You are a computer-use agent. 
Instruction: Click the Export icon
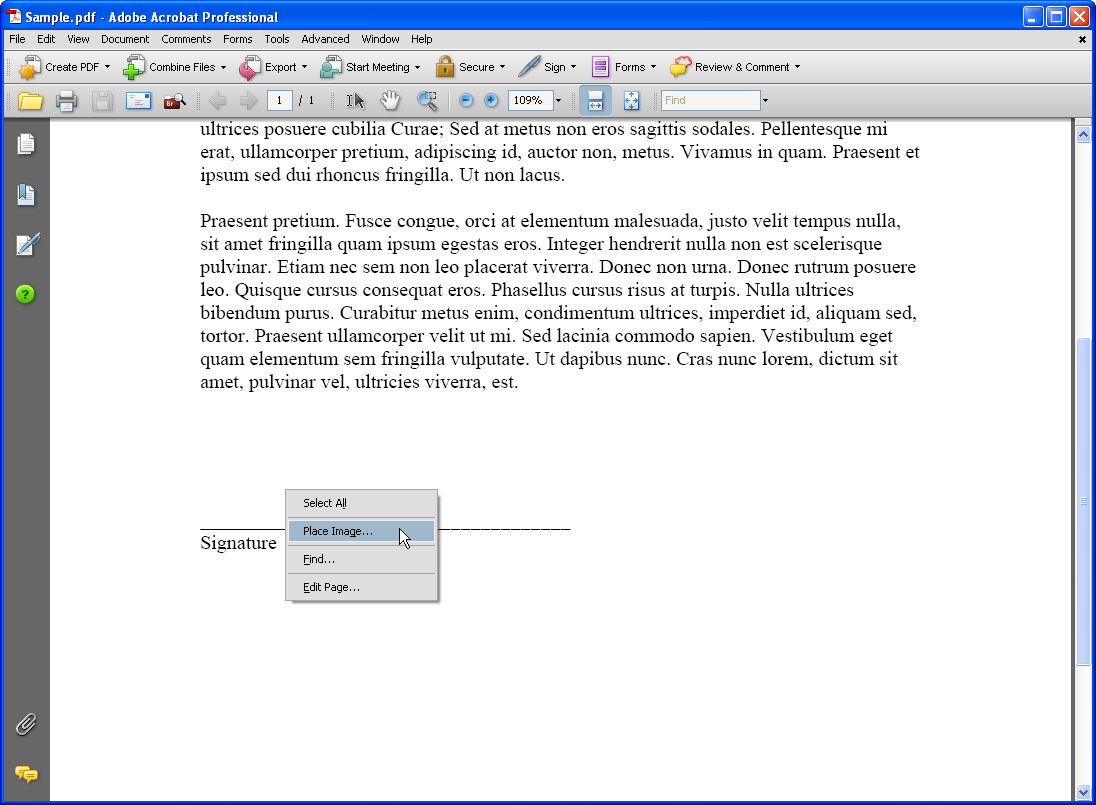pos(250,67)
